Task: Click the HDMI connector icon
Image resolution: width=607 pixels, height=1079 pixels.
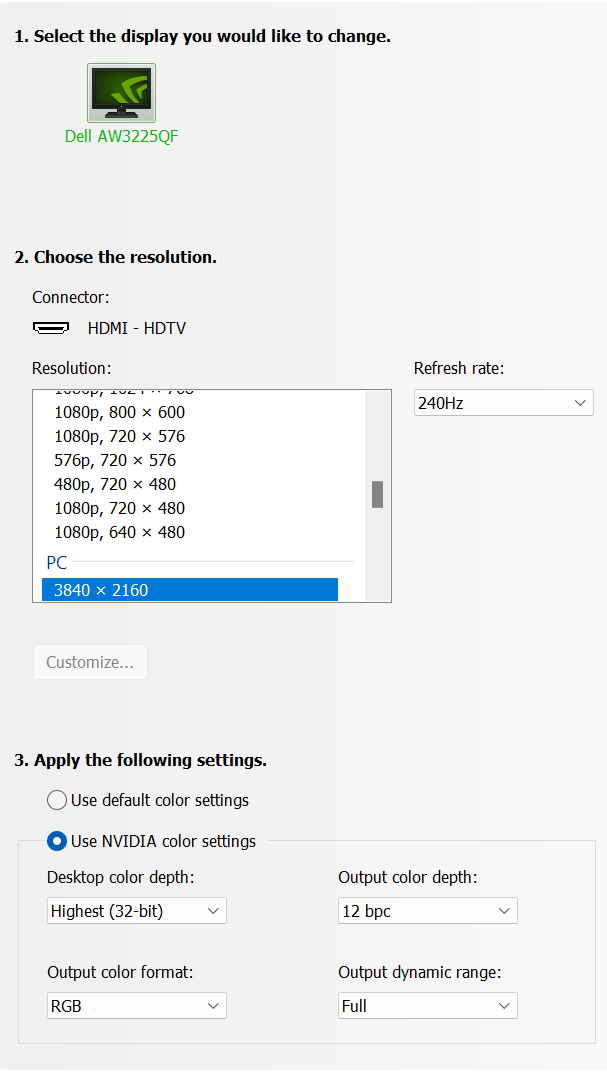Action: pos(51,328)
